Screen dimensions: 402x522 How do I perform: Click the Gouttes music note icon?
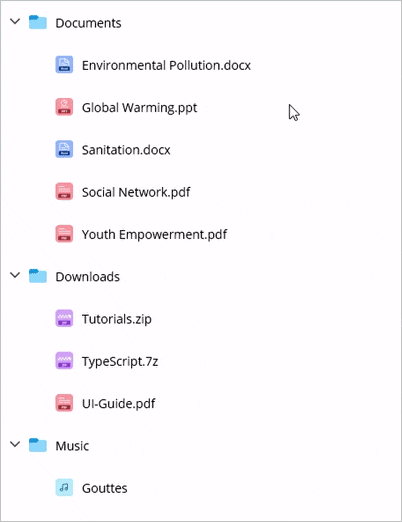(64, 488)
